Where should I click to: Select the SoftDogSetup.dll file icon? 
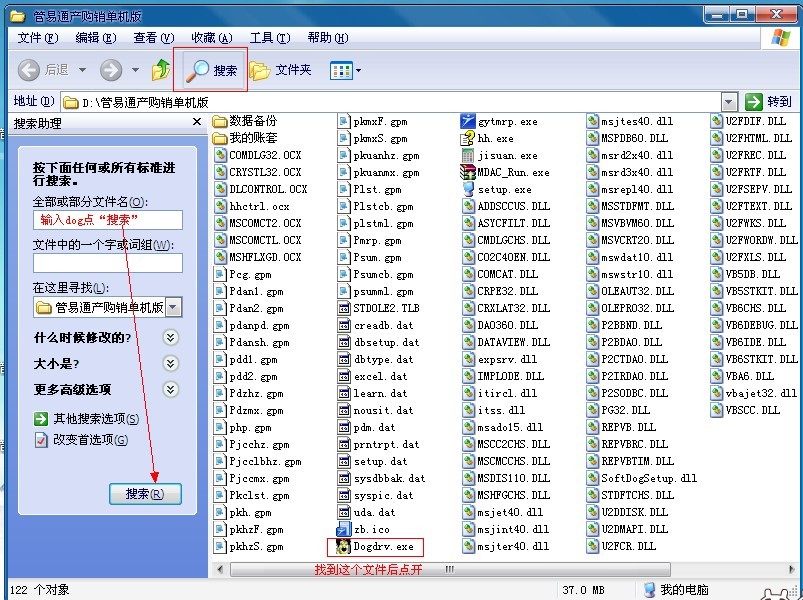coord(593,478)
